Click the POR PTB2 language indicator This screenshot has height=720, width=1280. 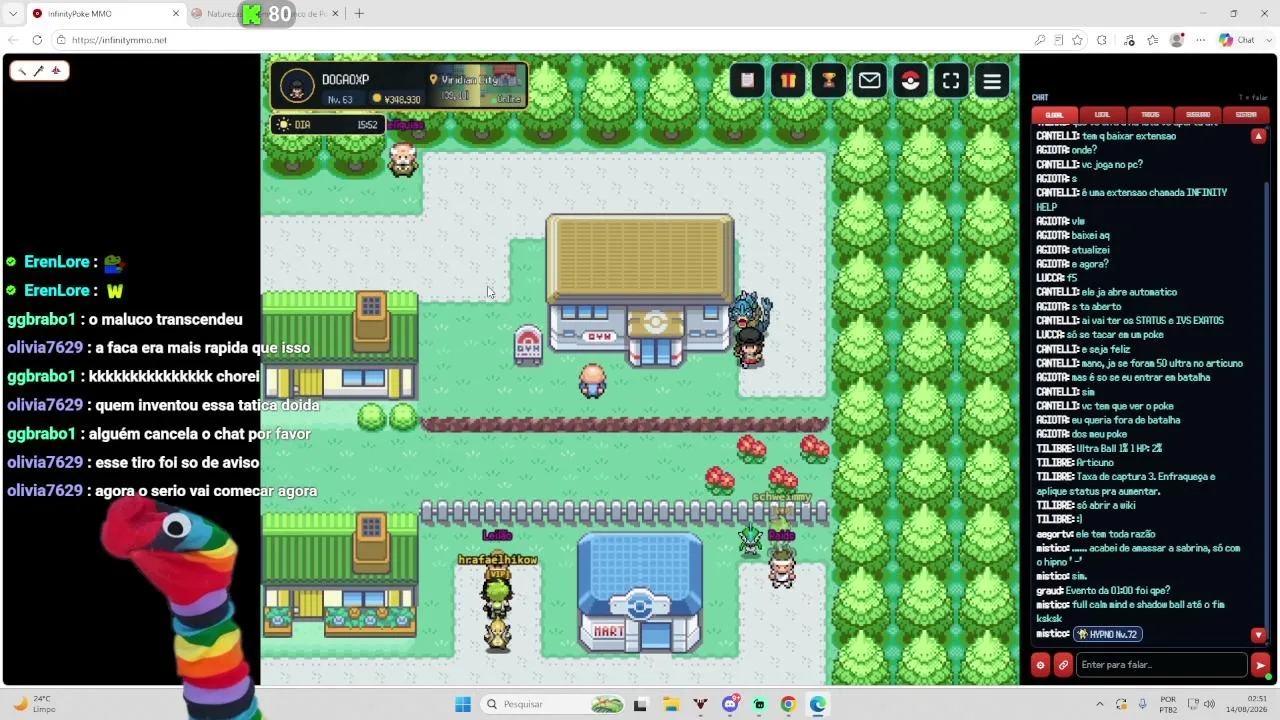[x=1168, y=704]
